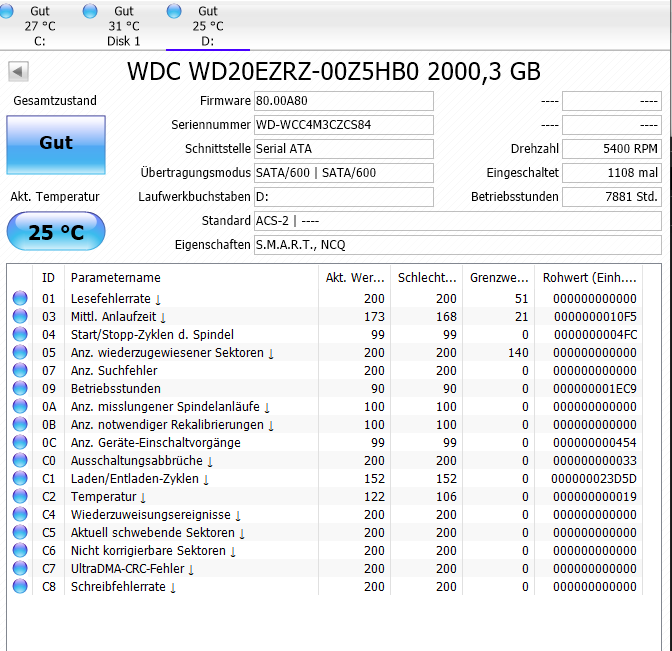Viewport: 672px width, 651px height.
Task: Click current value 173
Action: 374,316
